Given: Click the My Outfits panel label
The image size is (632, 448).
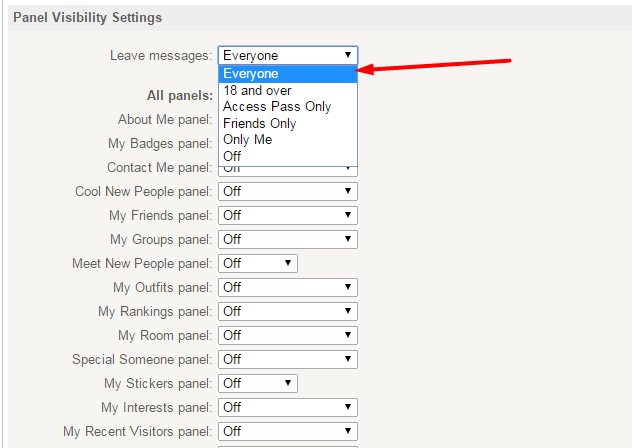Looking at the screenshot, I should pos(162,288).
